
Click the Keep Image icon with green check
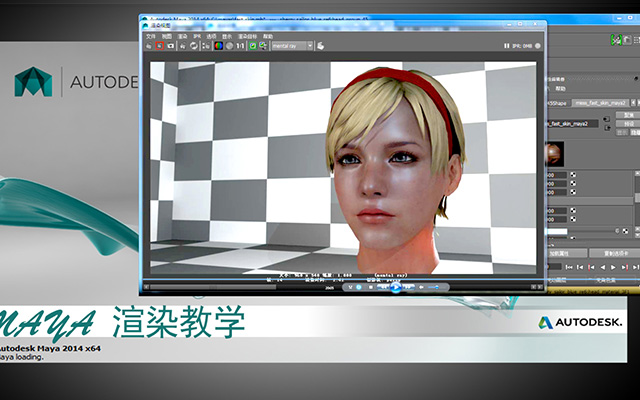pos(253,46)
